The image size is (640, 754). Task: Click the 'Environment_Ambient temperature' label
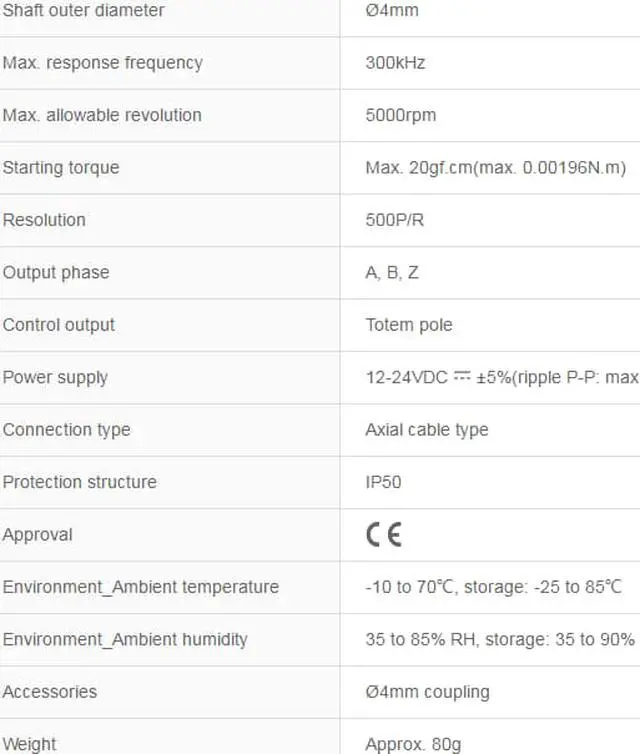pyautogui.click(x=140, y=587)
